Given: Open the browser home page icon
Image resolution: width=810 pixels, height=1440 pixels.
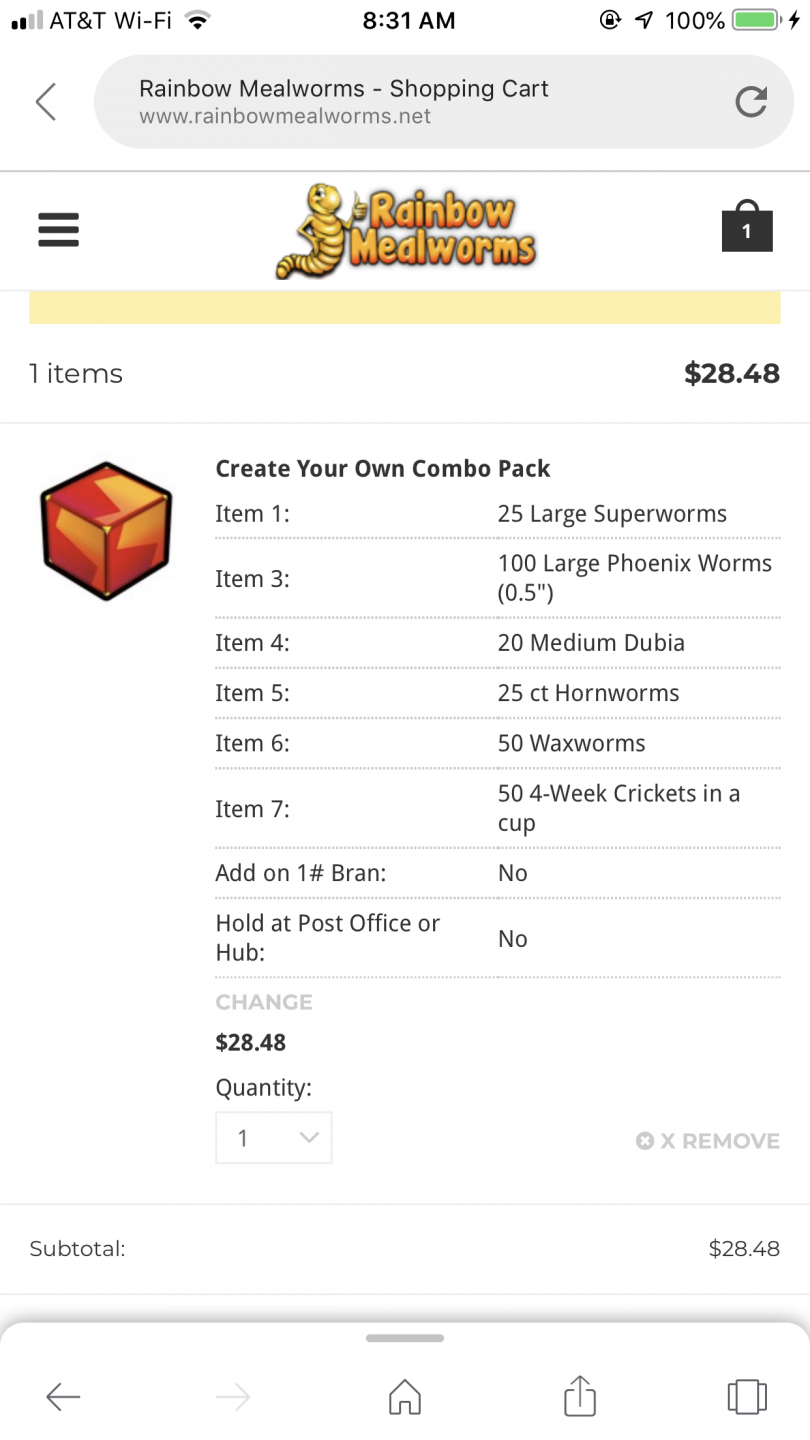Looking at the screenshot, I should click(x=405, y=1396).
